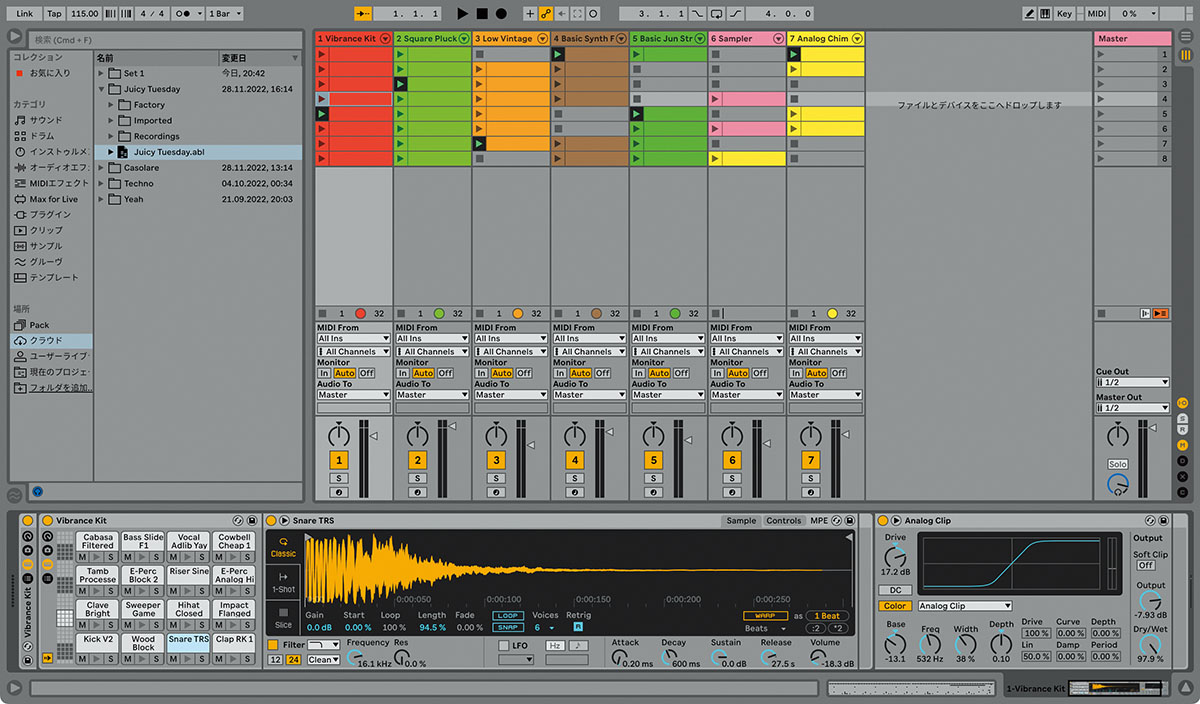Viewport: 1200px width, 704px height.
Task: Select the Kick V2 drum pad
Action: pyautogui.click(x=98, y=643)
